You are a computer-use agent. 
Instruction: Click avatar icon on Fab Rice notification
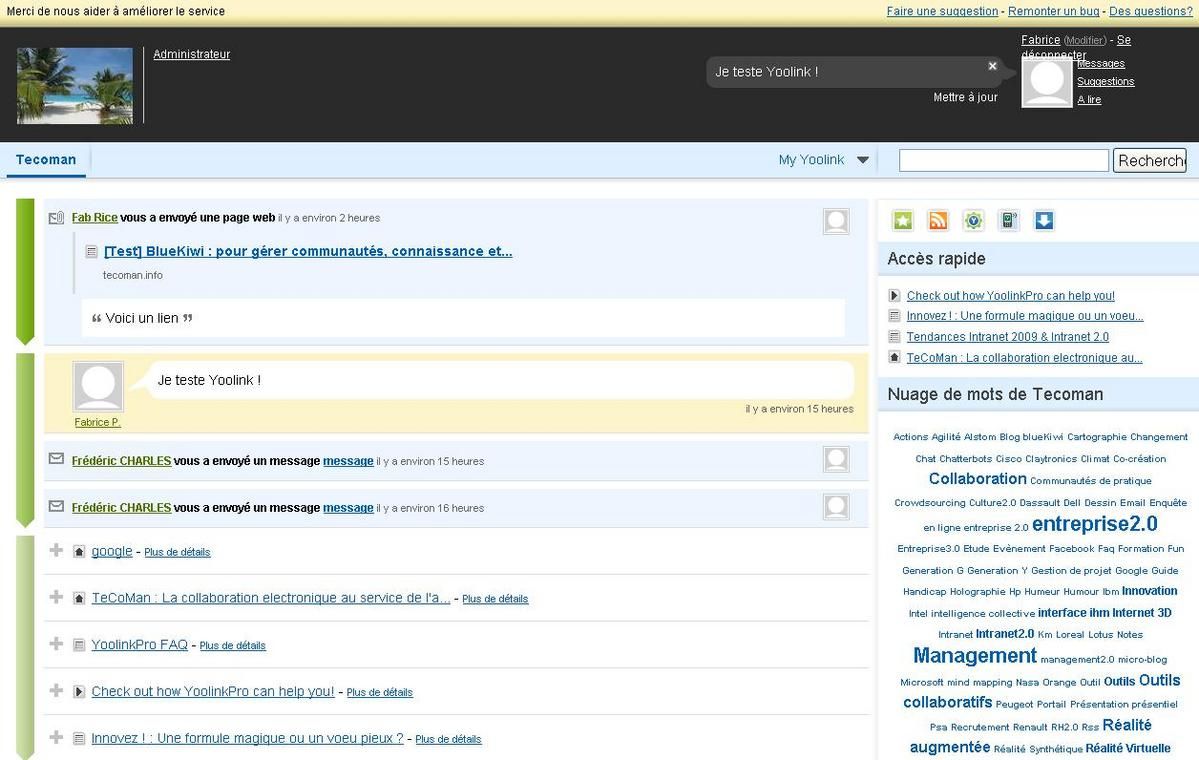coord(836,221)
